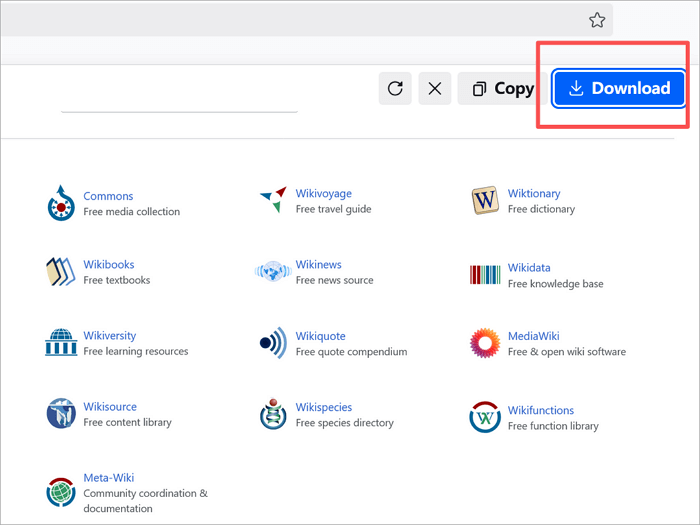Click the Wiktionary logo icon
The height and width of the screenshot is (525, 700).
tap(485, 200)
